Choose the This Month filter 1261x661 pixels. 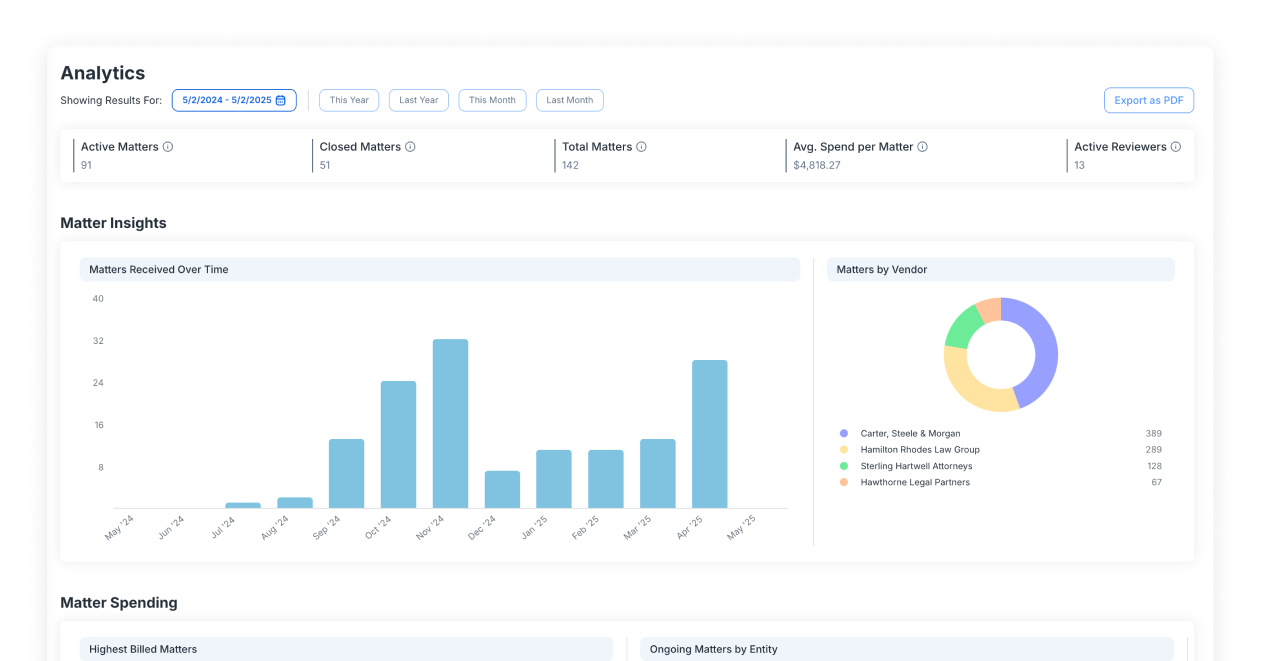pos(492,100)
